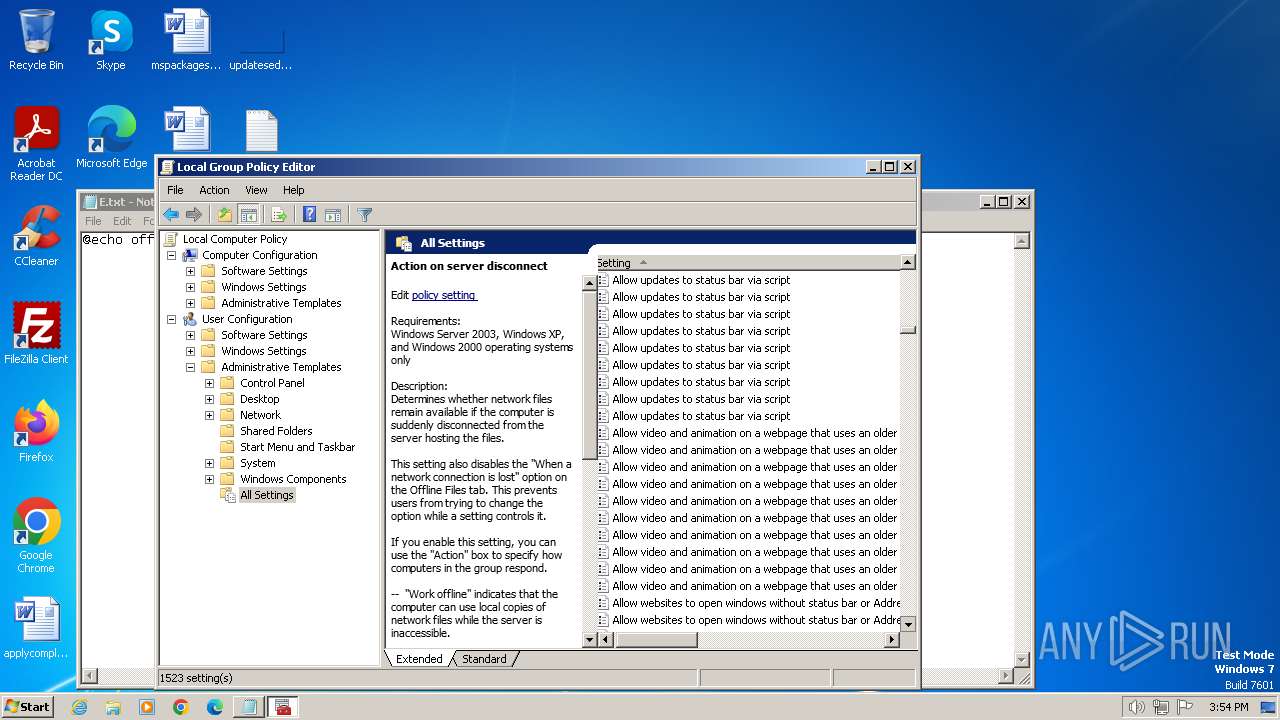Open Microsoft Edge desktop shortcut
This screenshot has height=720, width=1280.
click(x=111, y=138)
